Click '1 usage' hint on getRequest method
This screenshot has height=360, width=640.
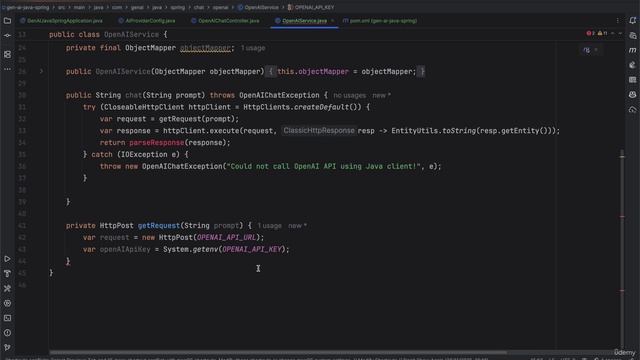point(269,226)
